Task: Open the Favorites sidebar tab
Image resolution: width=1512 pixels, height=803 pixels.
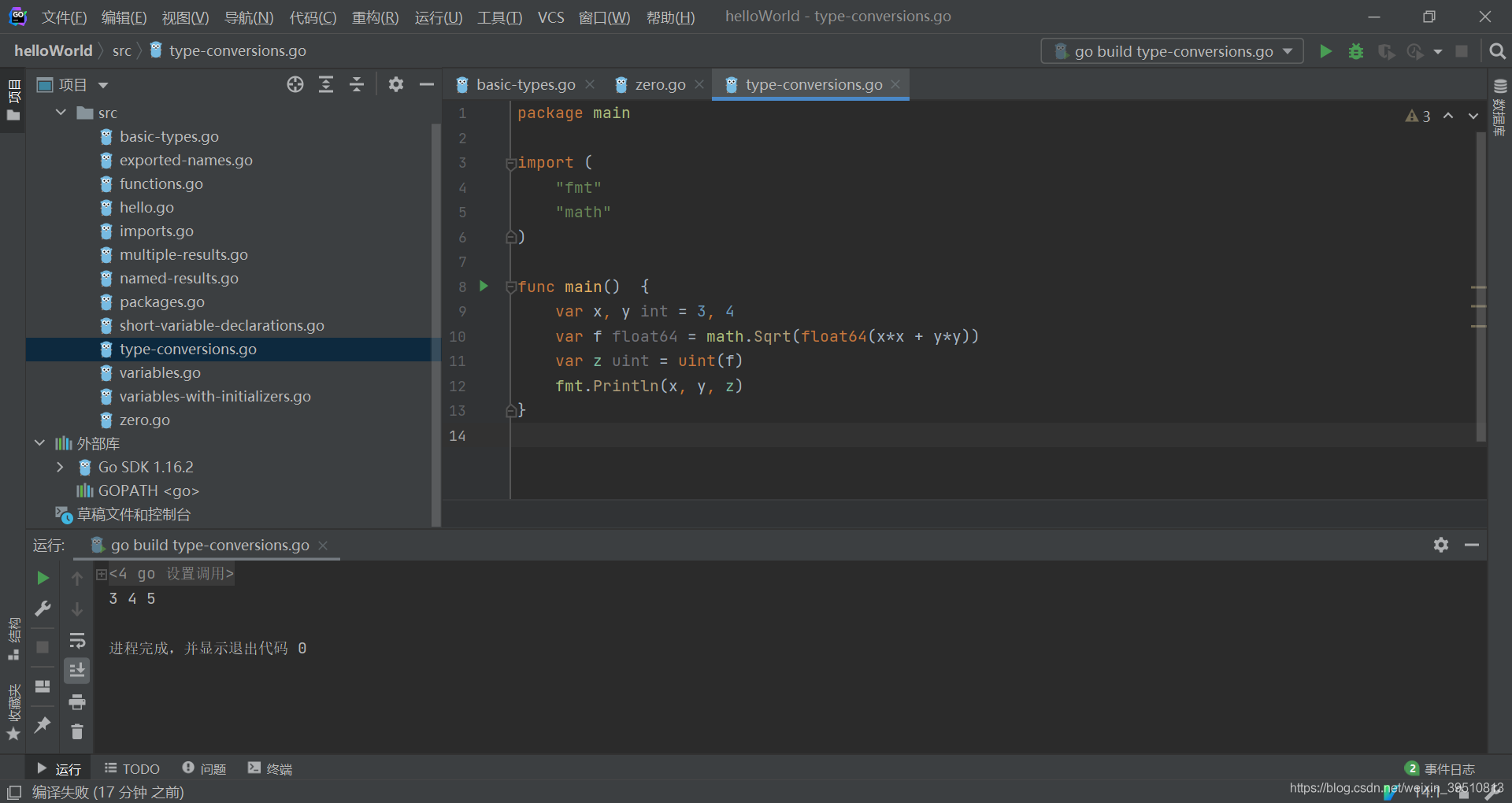Action: pyautogui.click(x=13, y=712)
